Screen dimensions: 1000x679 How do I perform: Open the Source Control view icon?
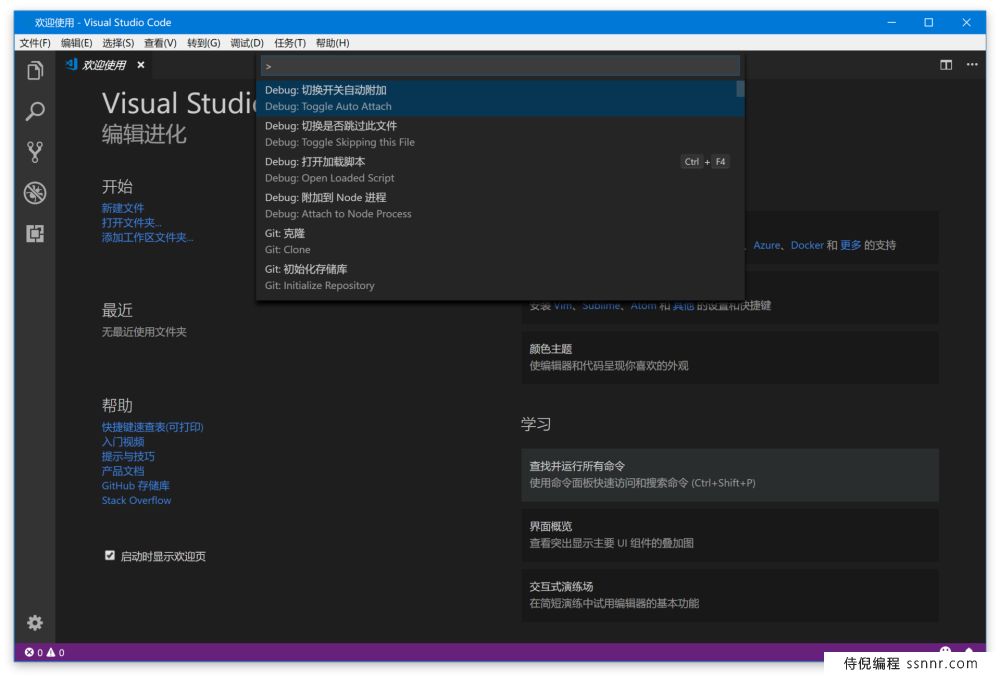(x=35, y=152)
